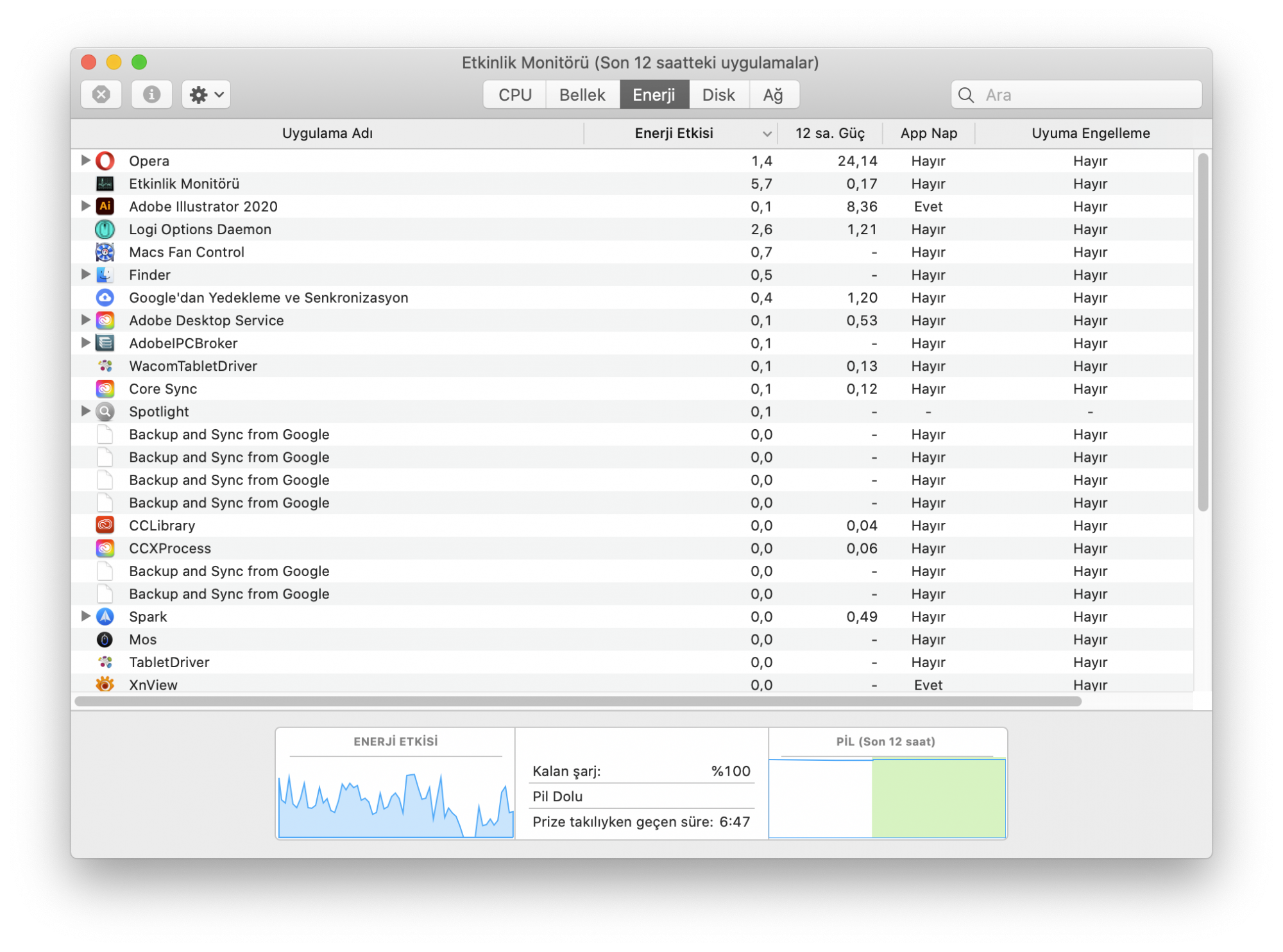Click Spark's 0,49 power value

(862, 616)
